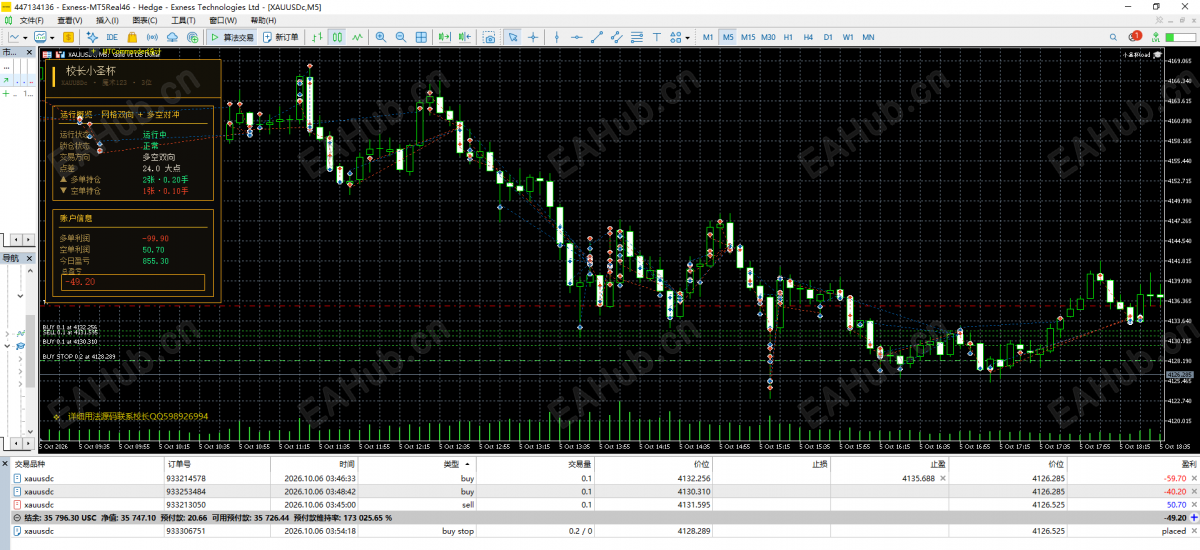Image resolution: width=1200 pixels, height=550 pixels.
Task: Open the VPS cloud hosting icon
Action: coord(172,37)
